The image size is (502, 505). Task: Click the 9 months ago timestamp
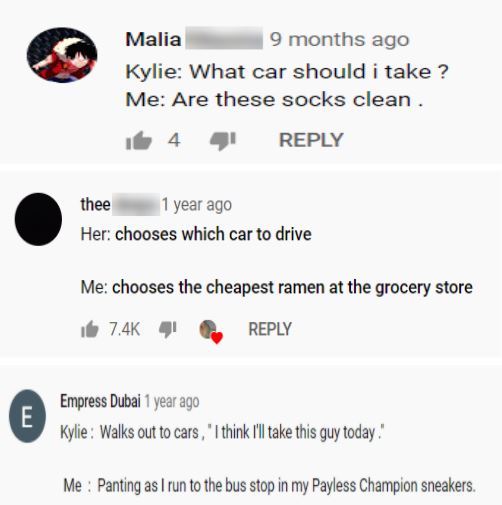point(339,40)
